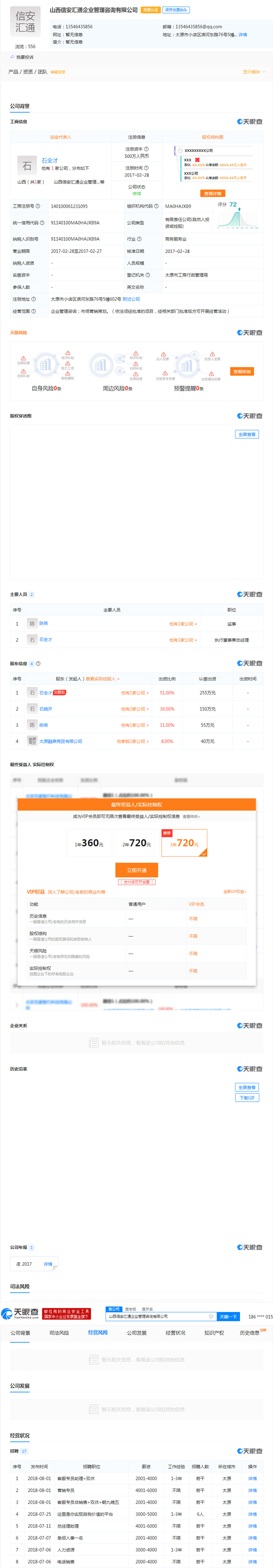Image resolution: width=273 pixels, height=1568 pixels.
Task: Click help icon beside 注册资本
Action: click(x=146, y=149)
